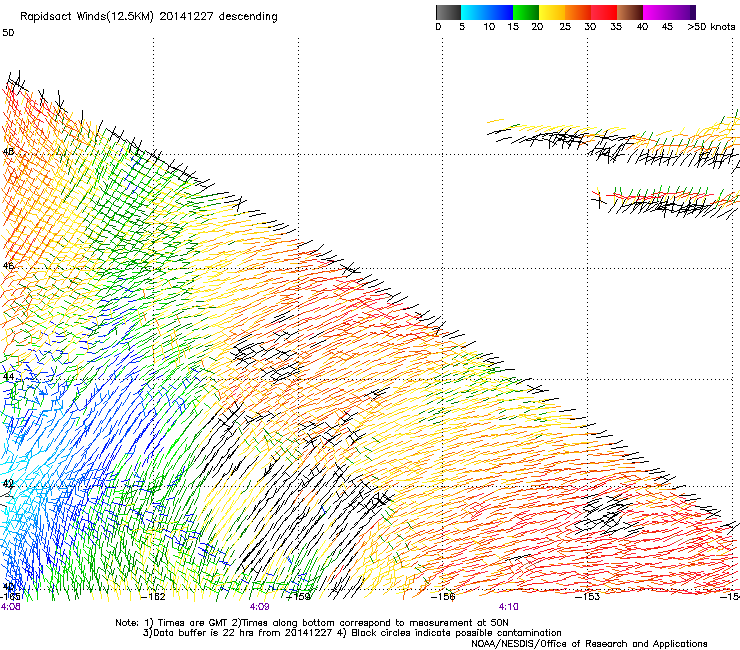Click the gray 0-5 knots color band
The height and width of the screenshot is (650, 740).
pyautogui.click(x=448, y=12)
